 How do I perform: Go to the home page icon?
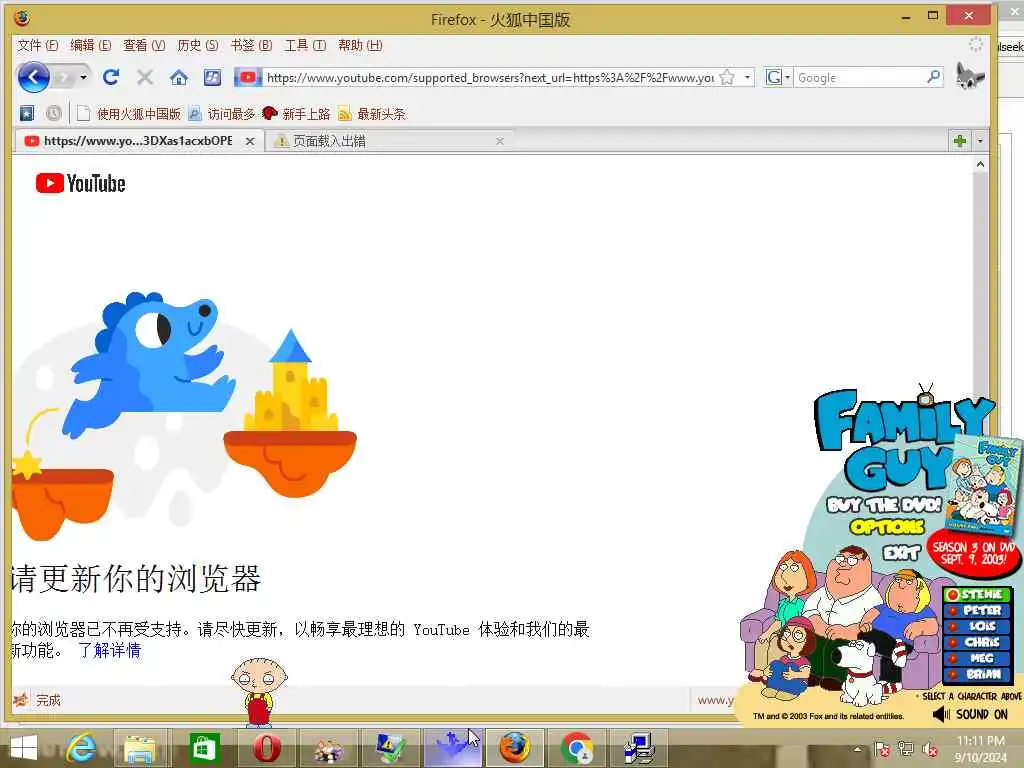click(x=178, y=78)
